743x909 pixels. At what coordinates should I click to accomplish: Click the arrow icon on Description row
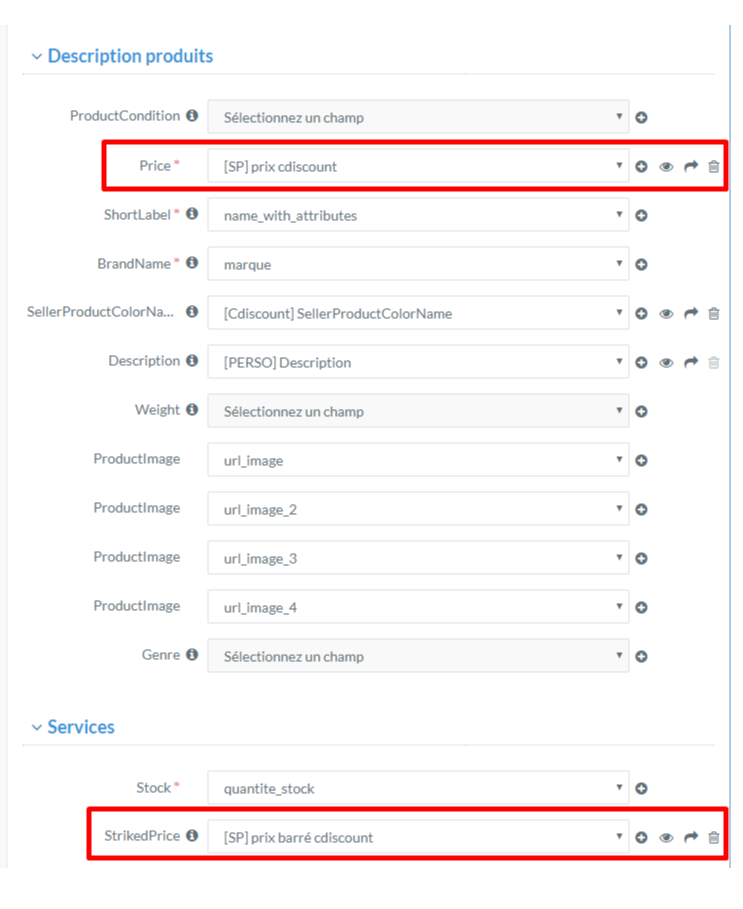691,362
